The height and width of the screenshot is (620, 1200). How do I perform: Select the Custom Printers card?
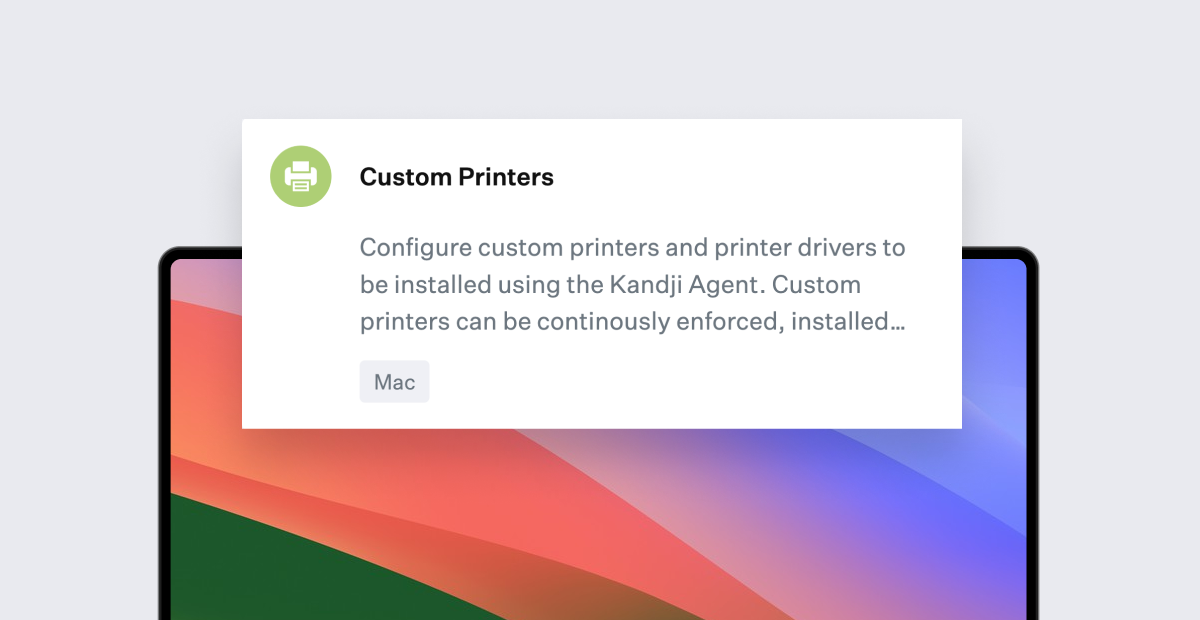point(601,272)
